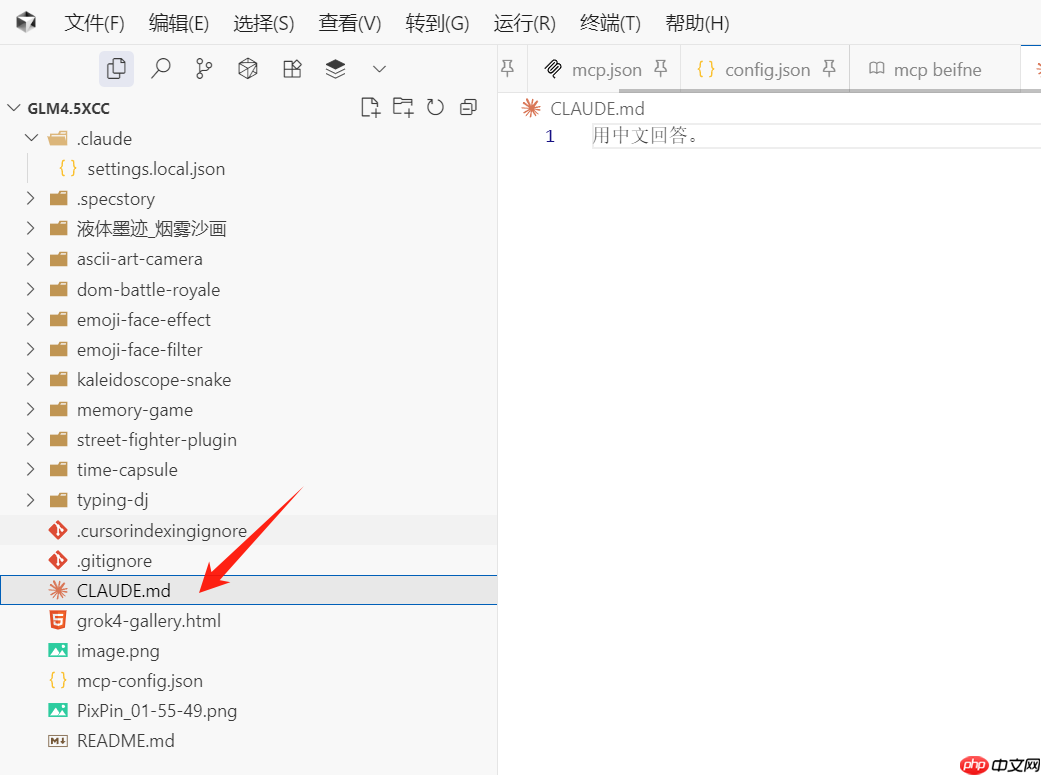This screenshot has width=1041, height=775.
Task: Unpin the config.json tab
Action: 829,69
